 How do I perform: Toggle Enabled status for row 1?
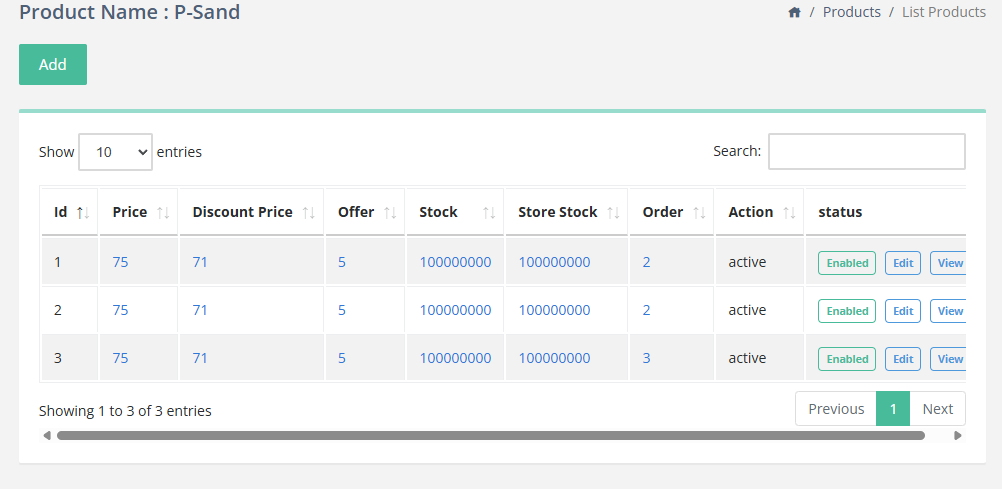point(847,263)
